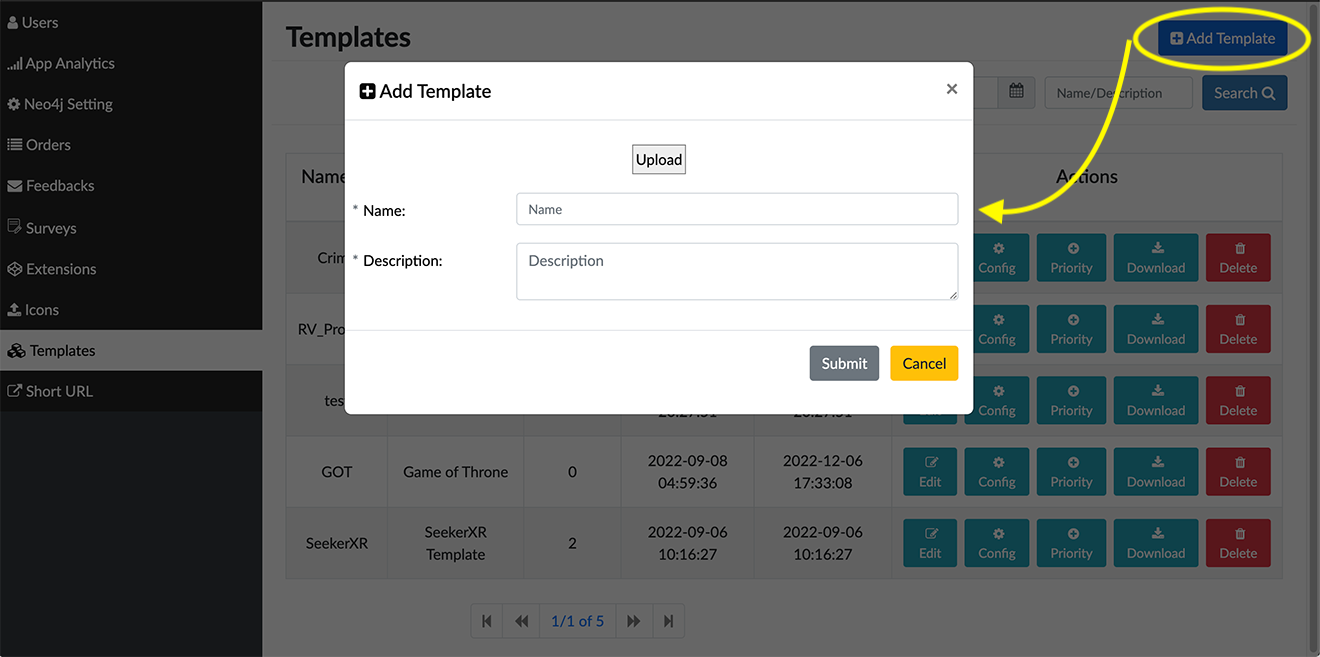The width and height of the screenshot is (1320, 657).
Task: Close the Add Template dialog with X
Action: [951, 90]
